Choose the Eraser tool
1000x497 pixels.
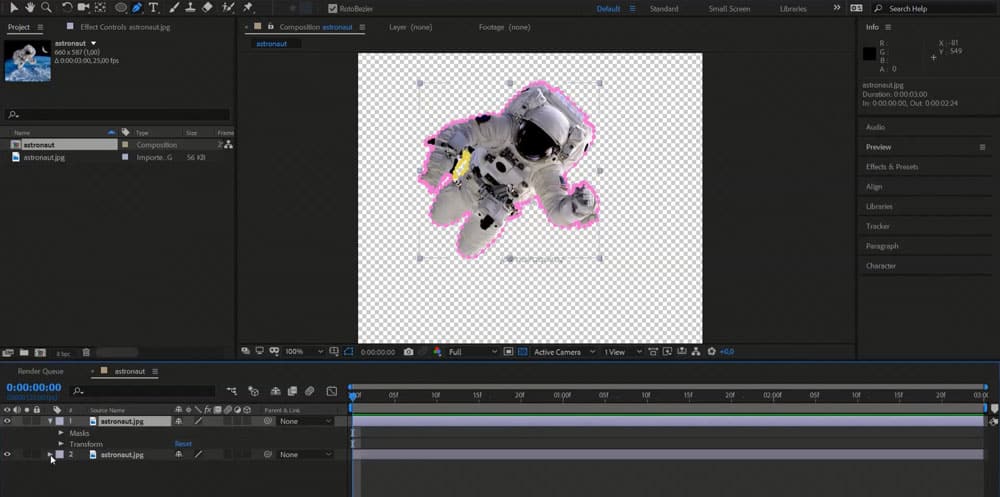206,8
